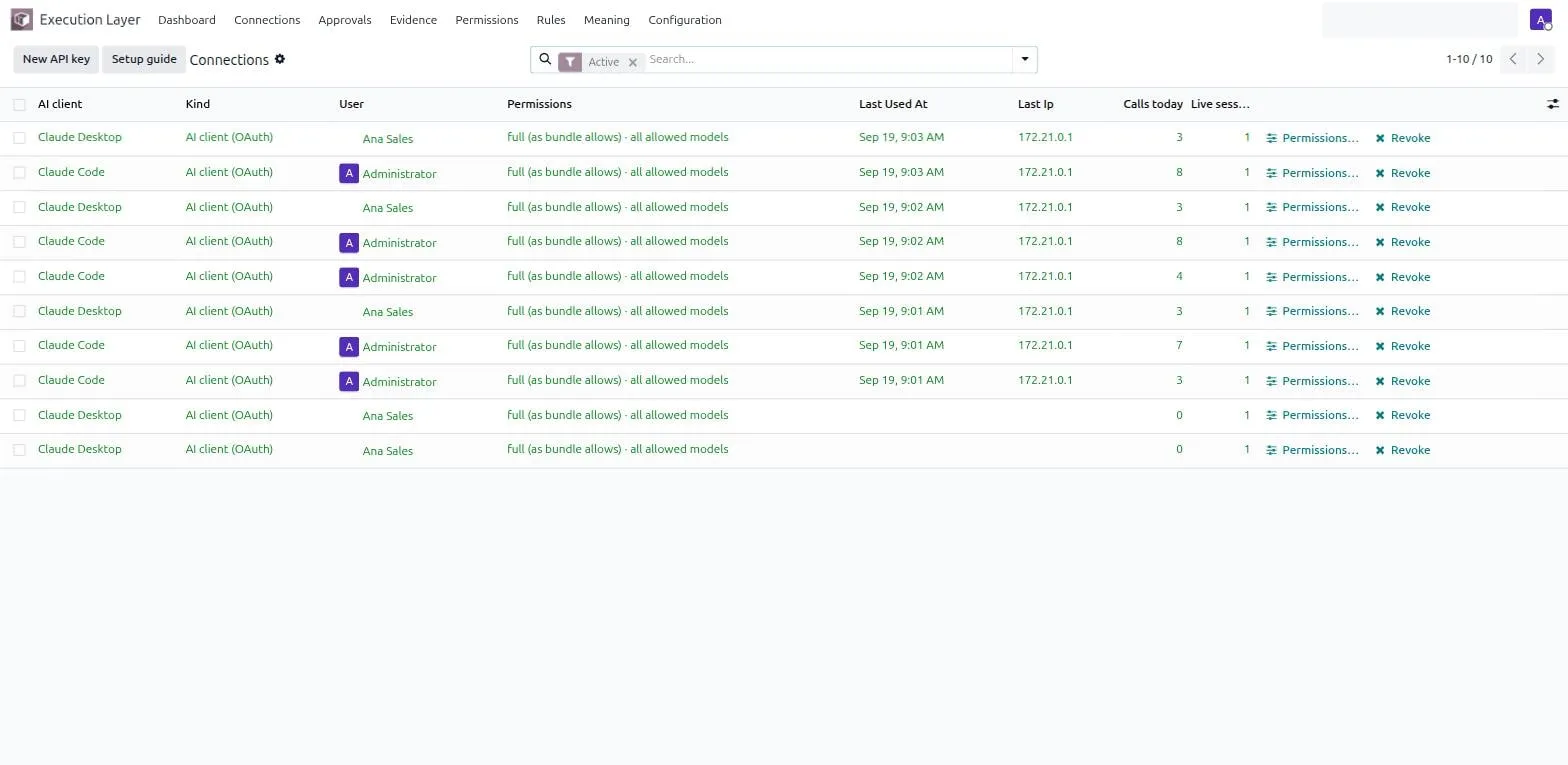1568x765 pixels.
Task: Open the Connections menu item
Action: (267, 20)
